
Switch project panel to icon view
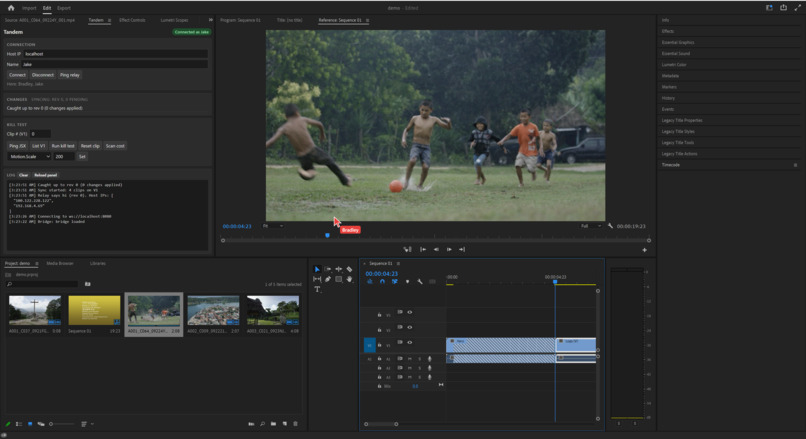30,424
